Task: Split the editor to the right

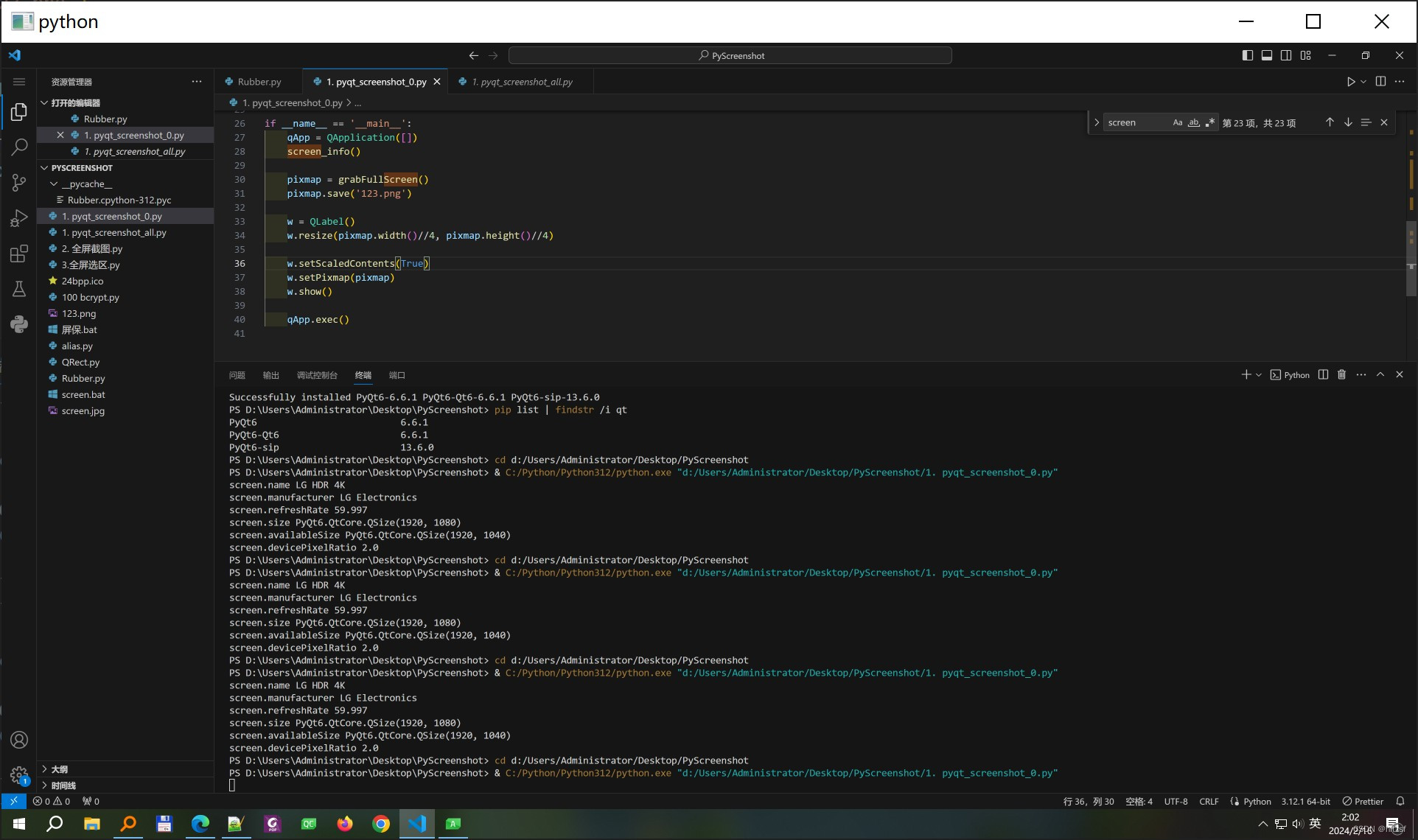Action: click(1380, 82)
